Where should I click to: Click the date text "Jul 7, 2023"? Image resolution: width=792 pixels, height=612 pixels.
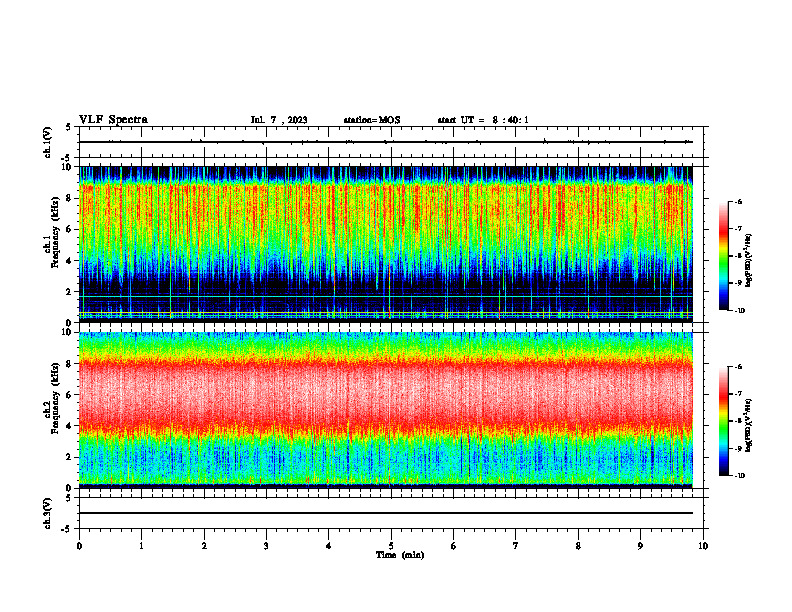point(279,120)
